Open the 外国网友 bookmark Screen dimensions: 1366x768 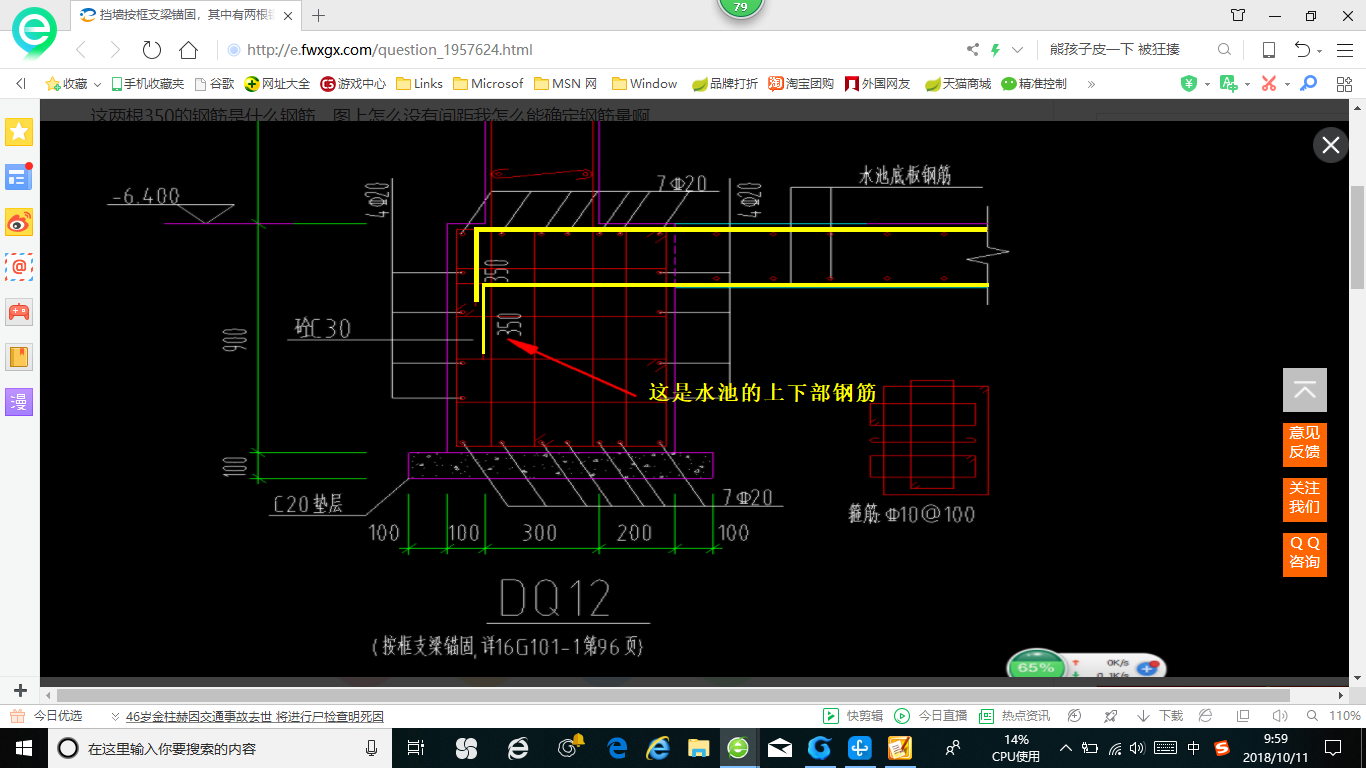877,84
